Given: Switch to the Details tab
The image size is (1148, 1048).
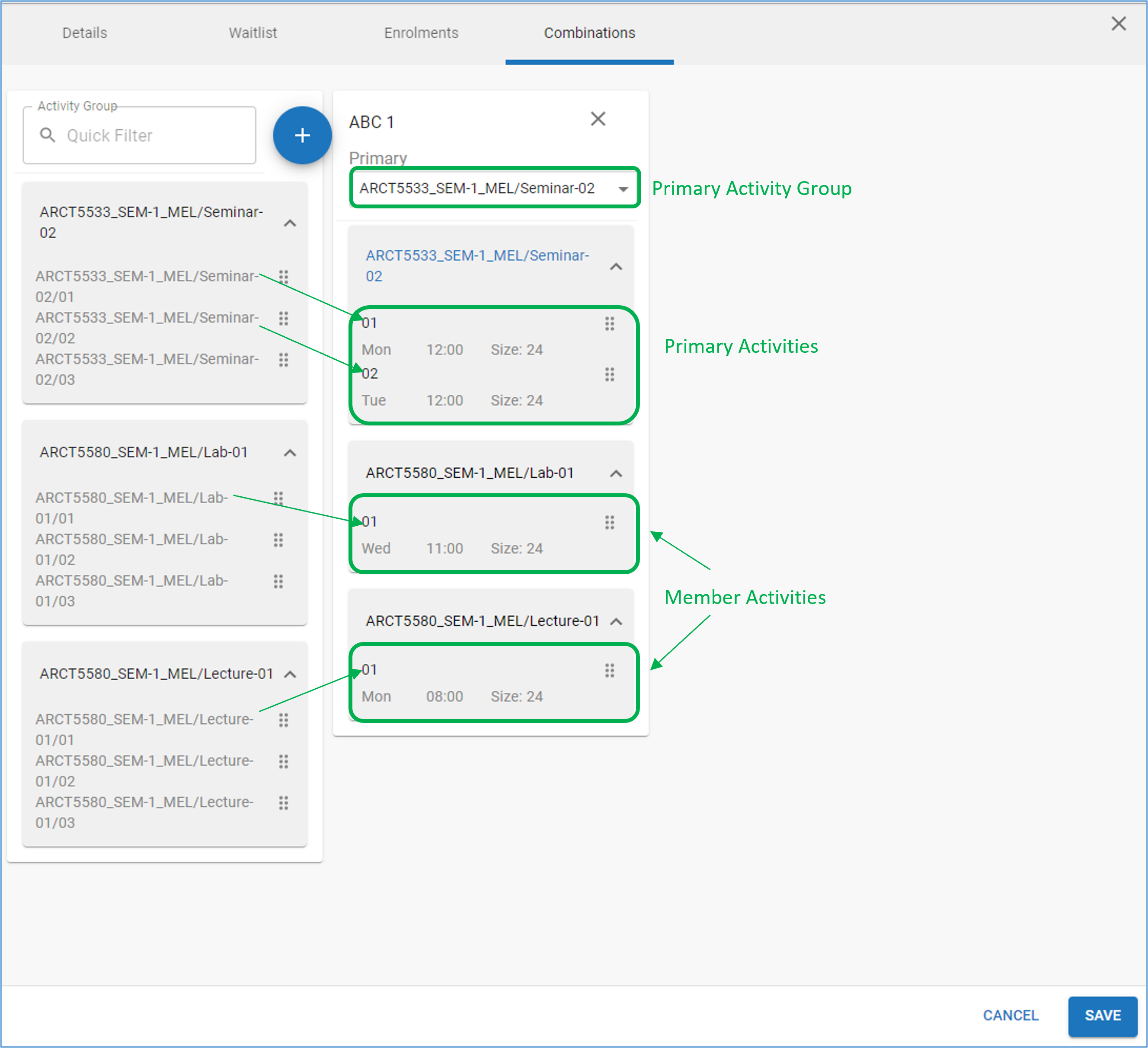Looking at the screenshot, I should pos(84,33).
